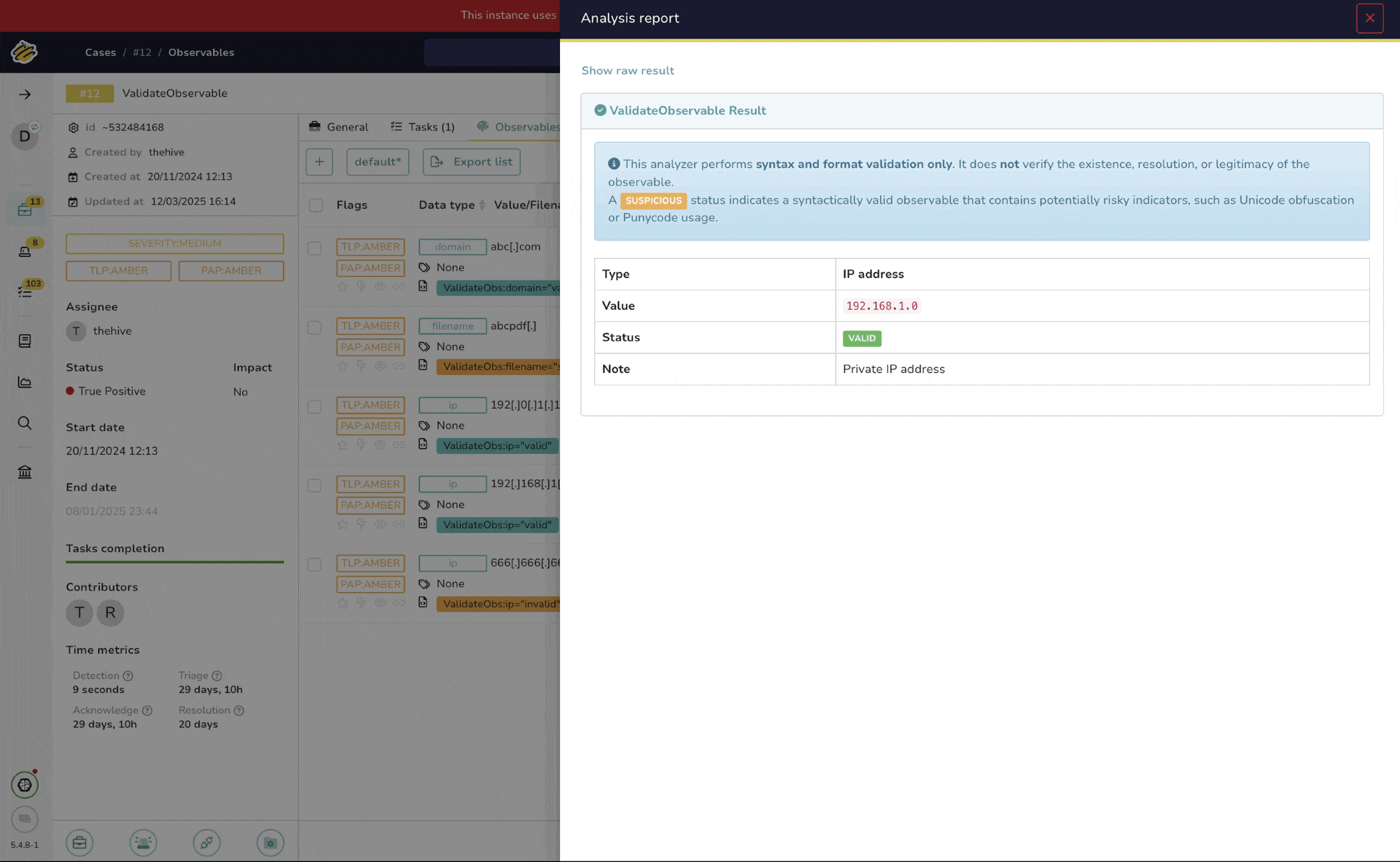The height and width of the screenshot is (862, 1400).
Task: Click the TheHive logo icon
Action: point(24,52)
